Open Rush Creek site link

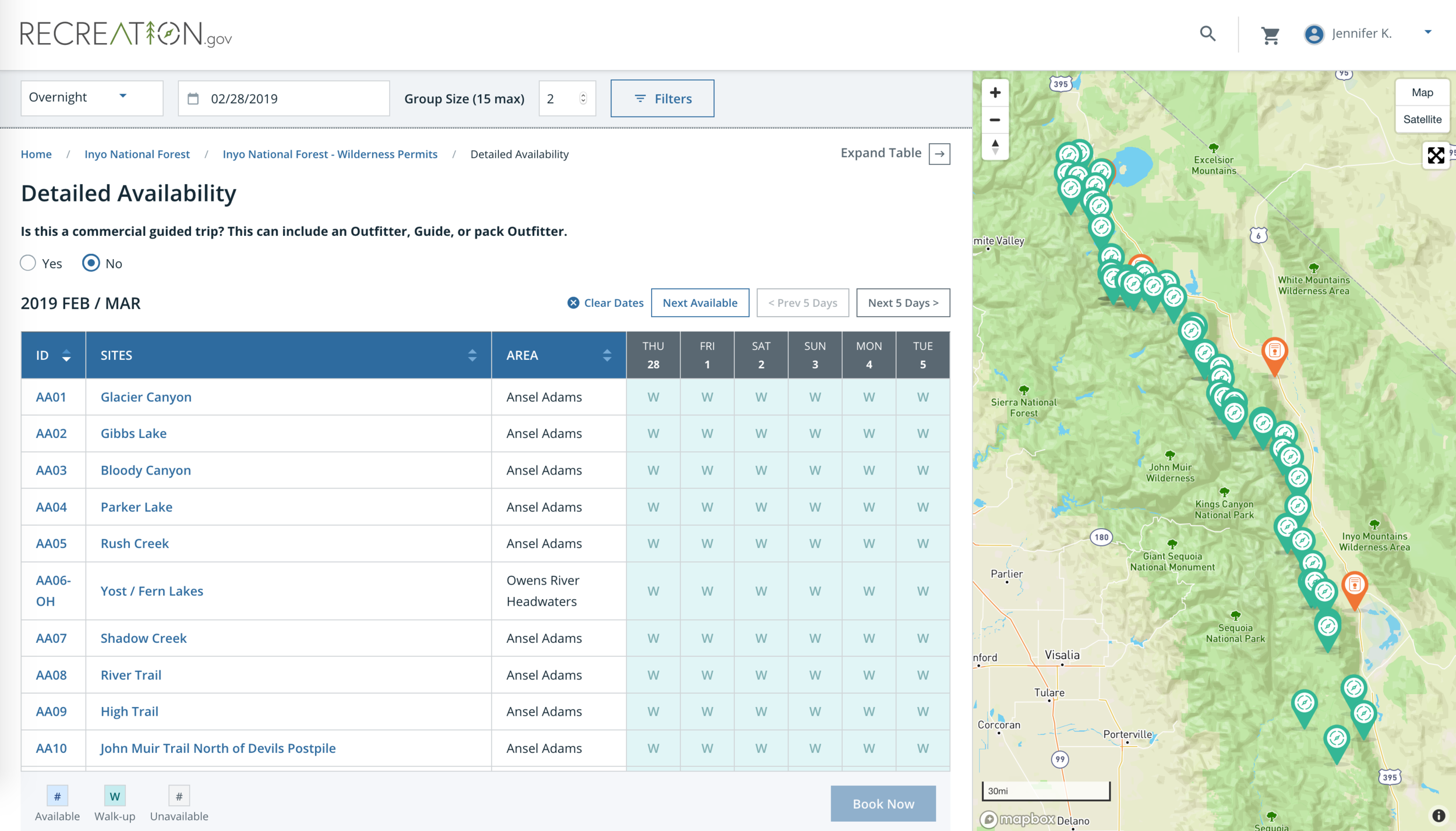click(135, 543)
